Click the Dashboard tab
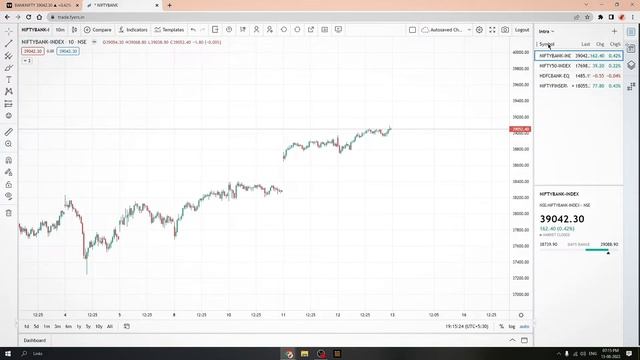 click(35, 340)
